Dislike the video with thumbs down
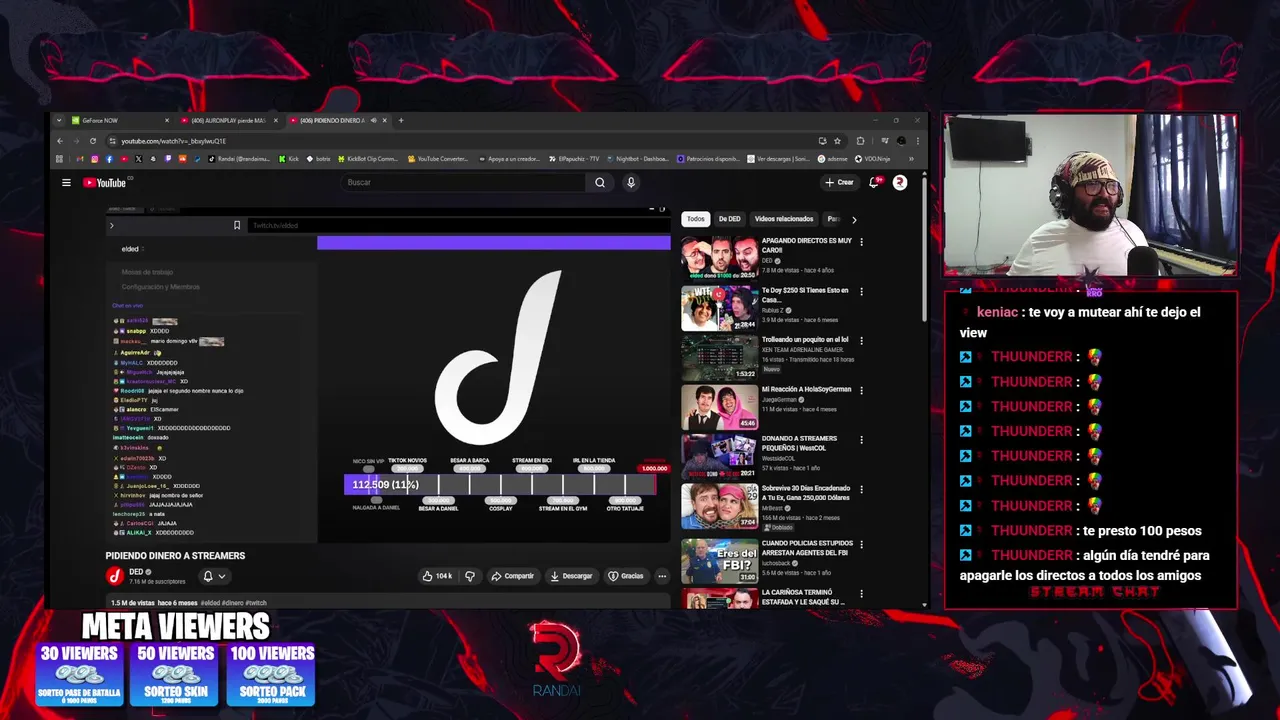This screenshot has width=1280, height=720. 469,576
